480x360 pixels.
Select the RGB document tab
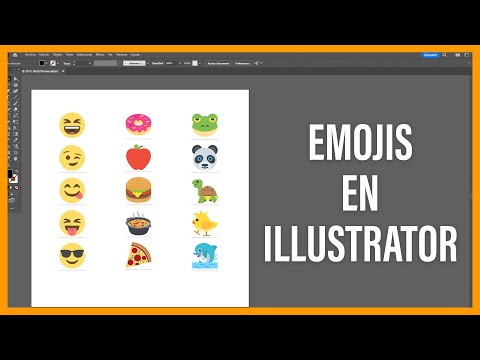click(40, 71)
